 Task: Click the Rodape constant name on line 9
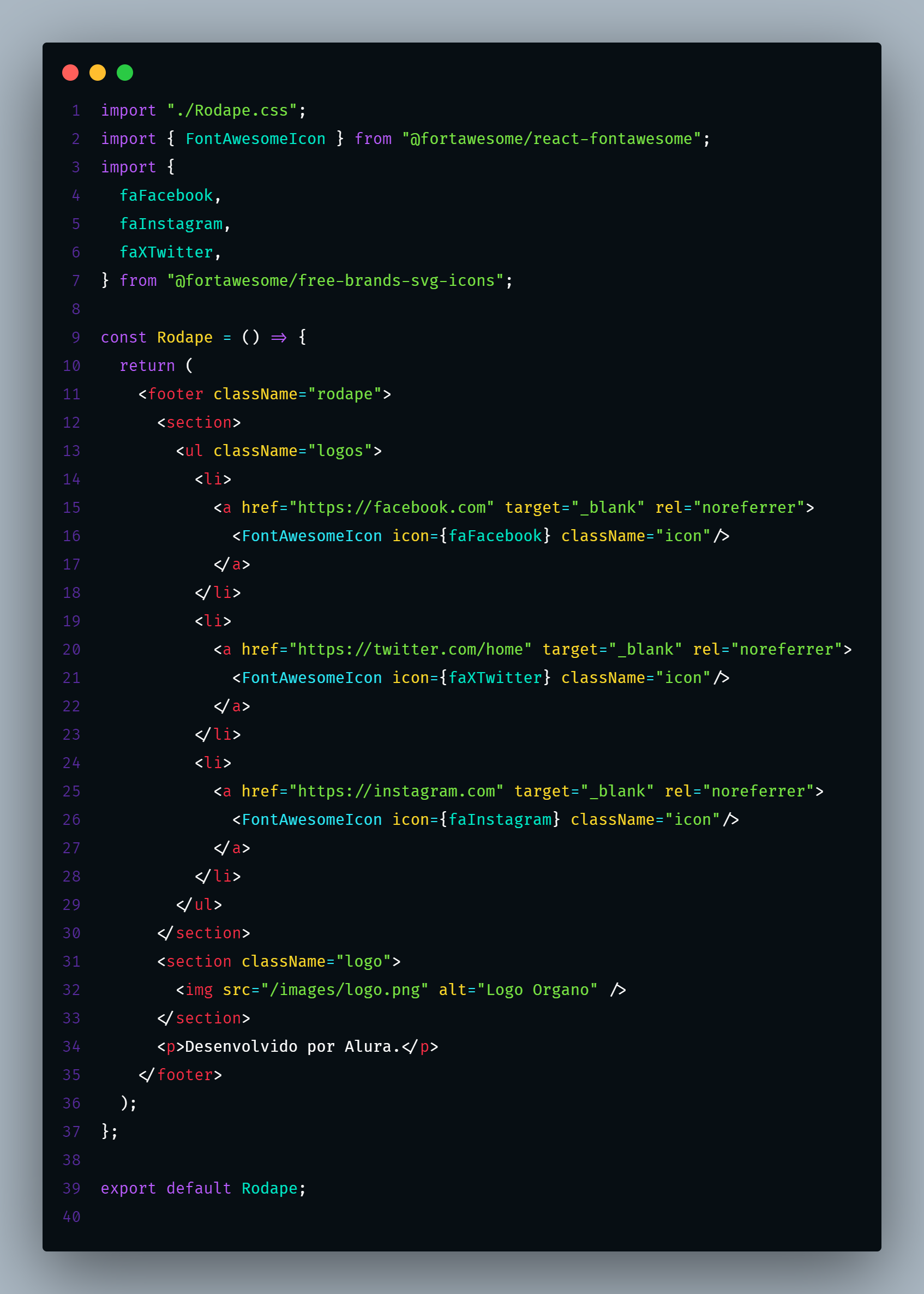point(185,338)
